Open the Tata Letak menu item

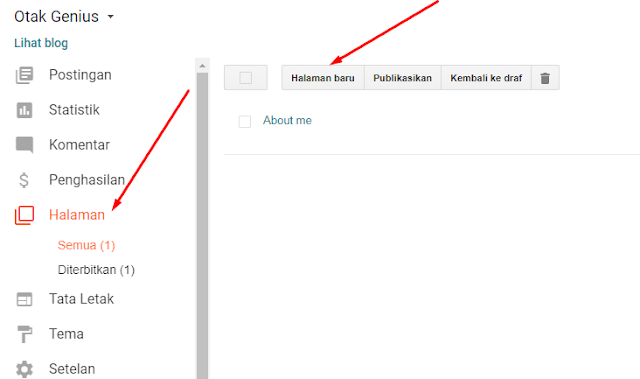pyautogui.click(x=81, y=299)
